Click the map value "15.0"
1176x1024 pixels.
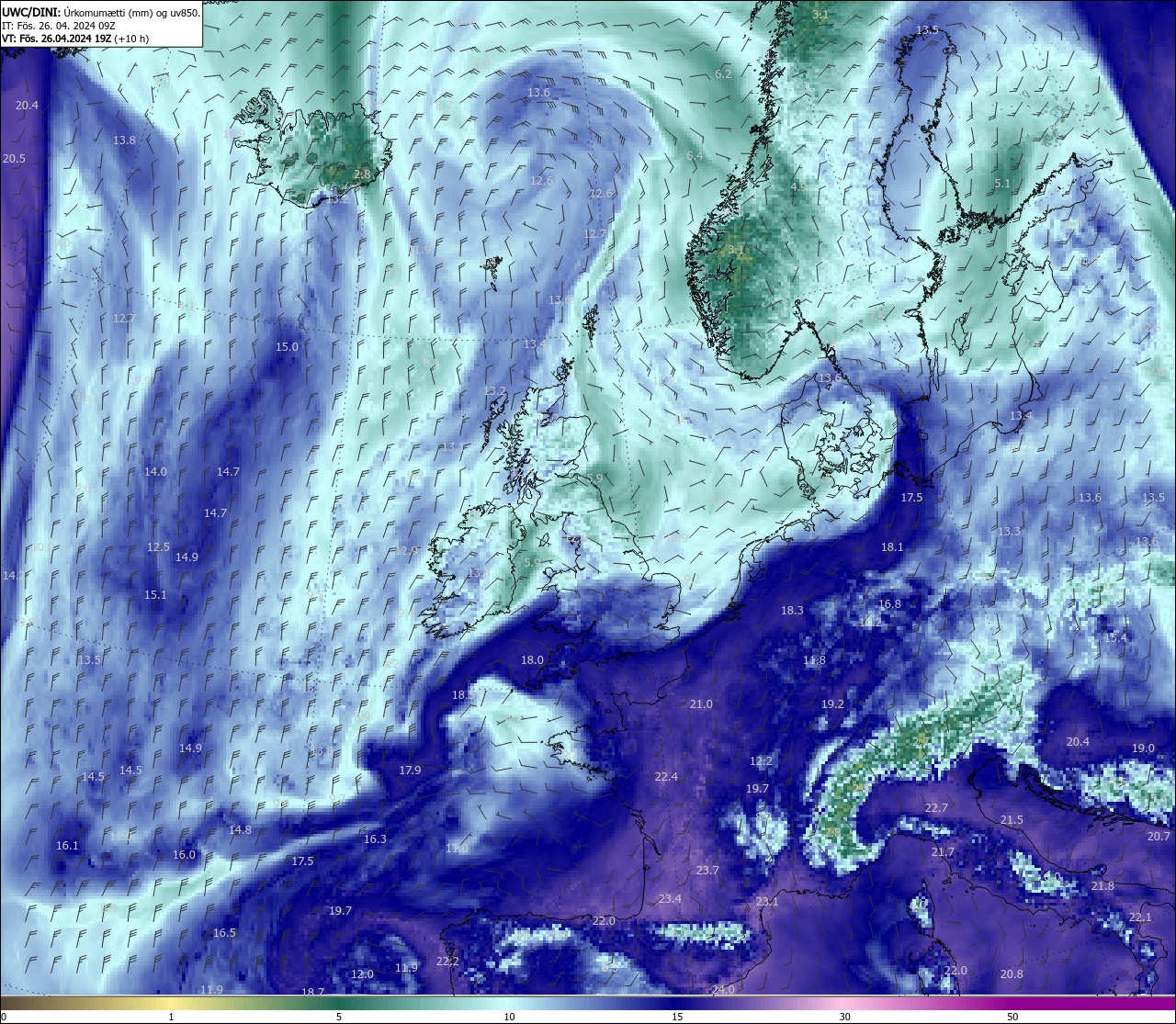click(288, 347)
